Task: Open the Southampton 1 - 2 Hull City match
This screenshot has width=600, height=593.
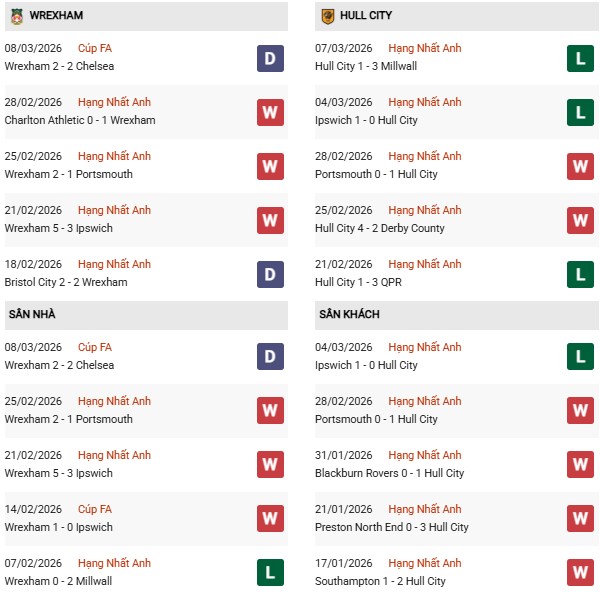Action: (x=380, y=581)
